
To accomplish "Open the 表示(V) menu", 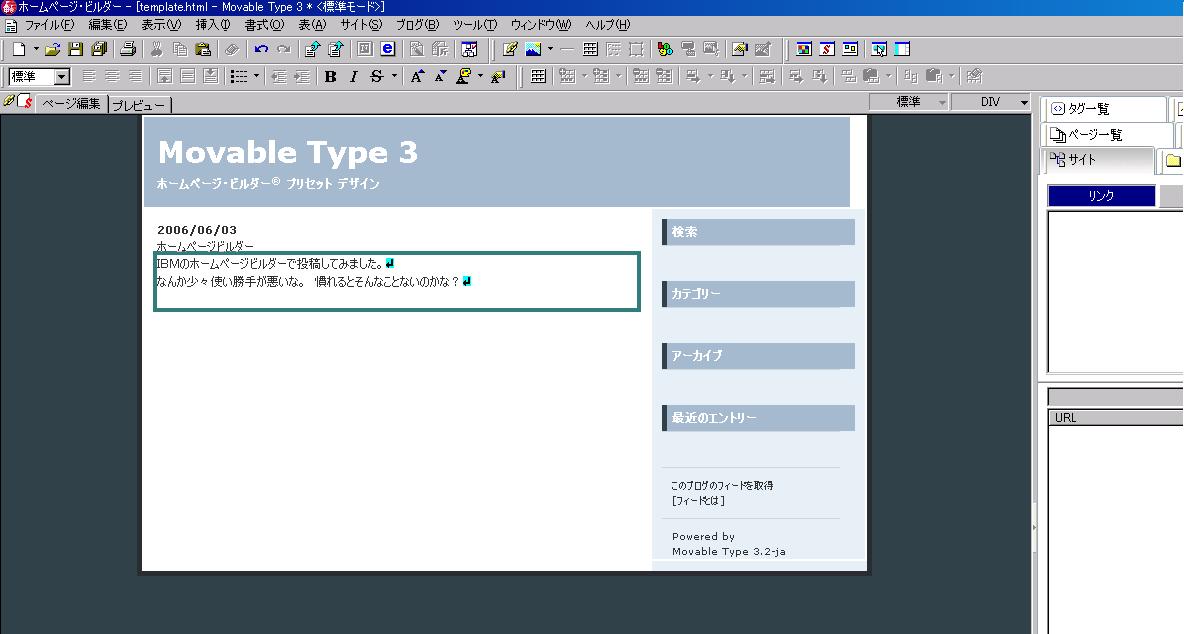I will coord(161,25).
